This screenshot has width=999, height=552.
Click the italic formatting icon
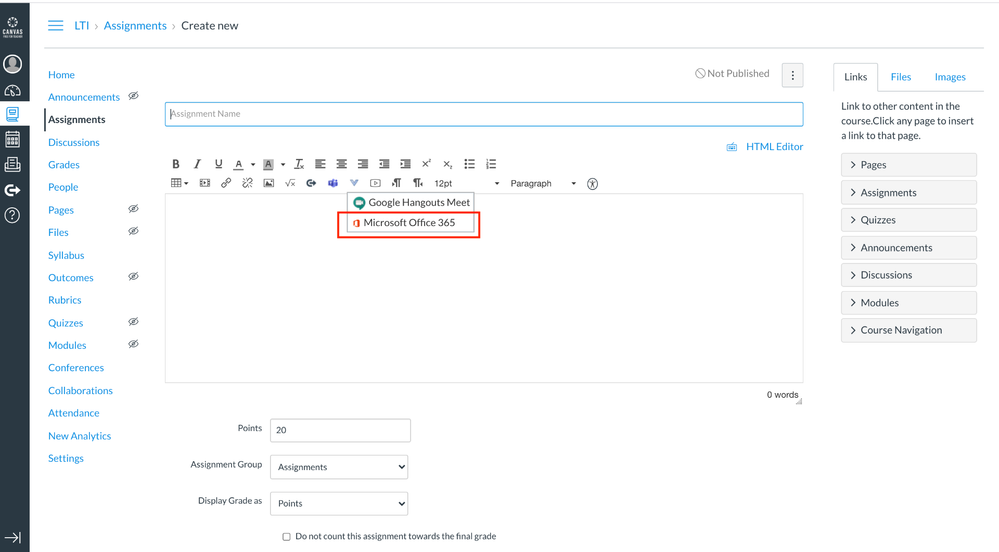pos(197,164)
